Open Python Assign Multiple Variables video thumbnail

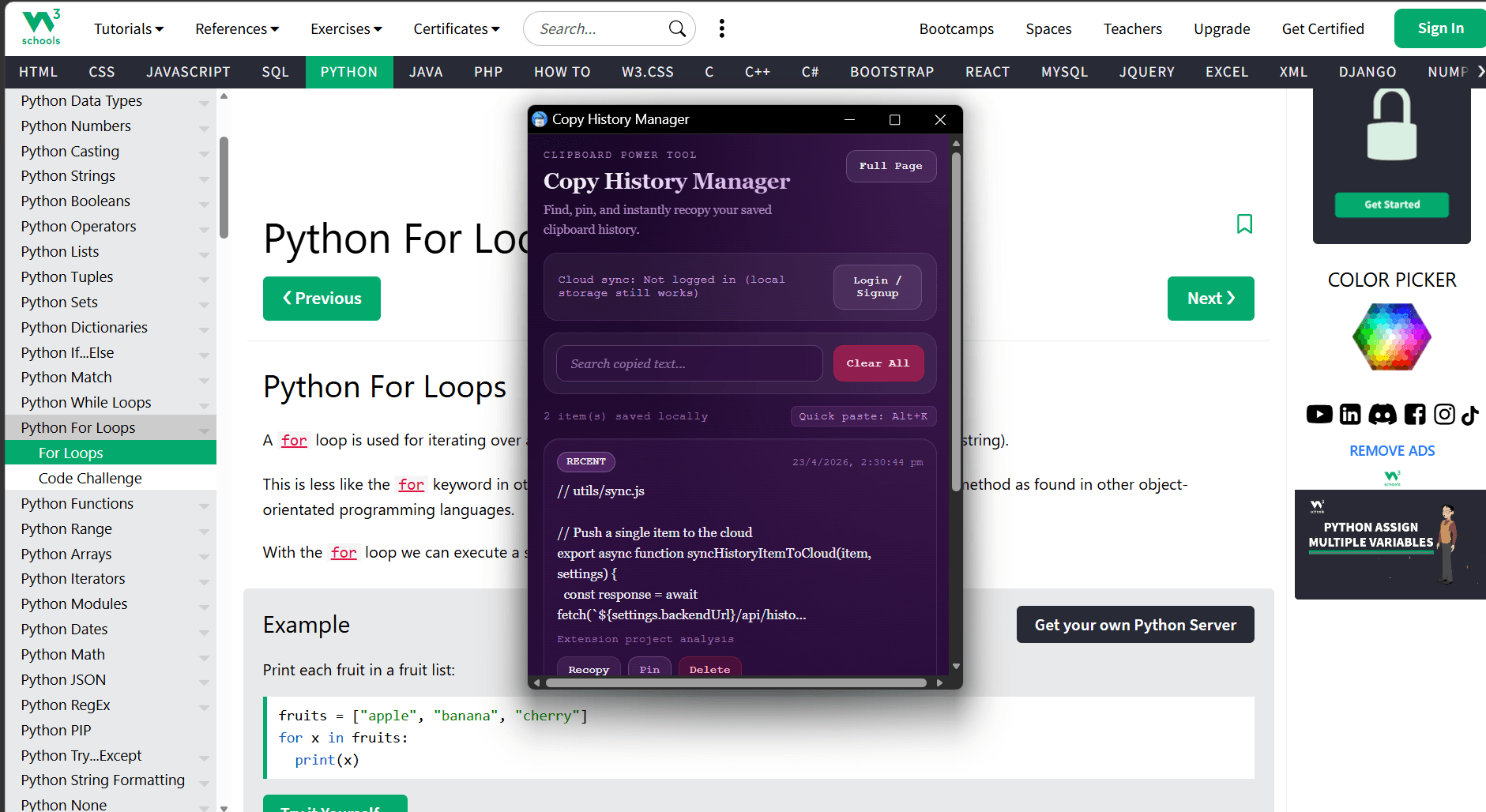(1390, 544)
